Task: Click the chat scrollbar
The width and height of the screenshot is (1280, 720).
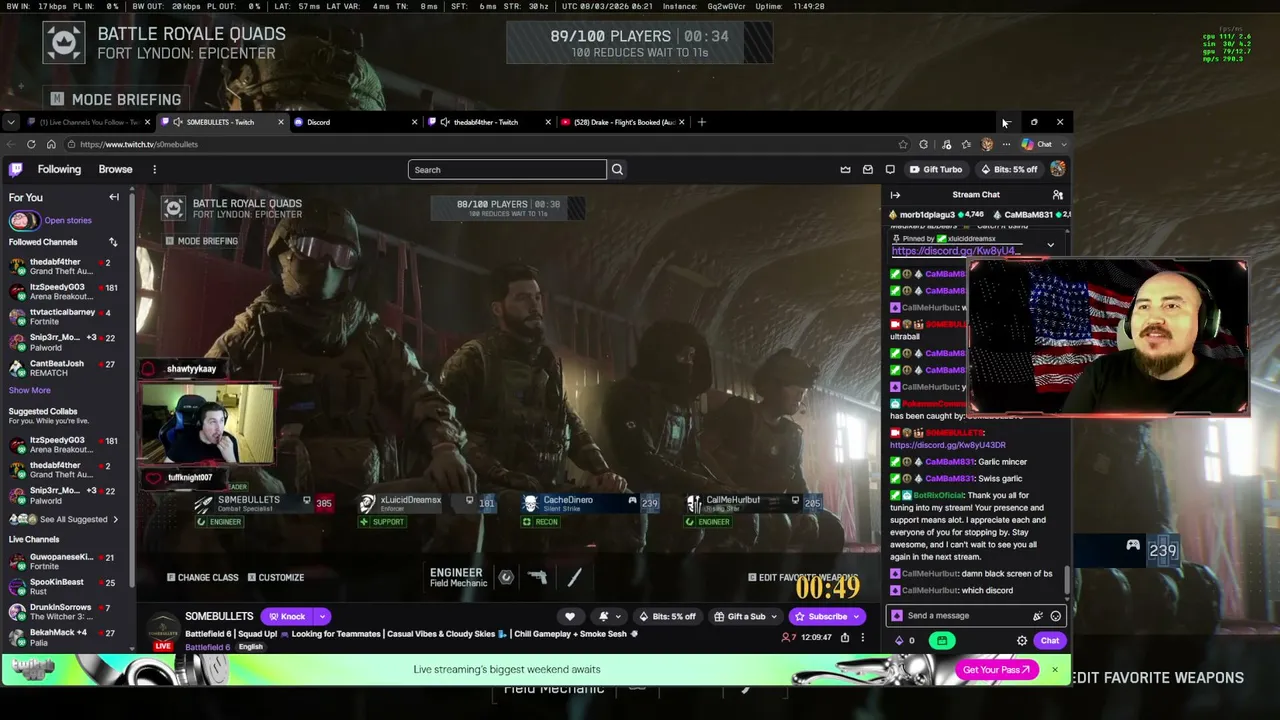Action: (x=1067, y=580)
